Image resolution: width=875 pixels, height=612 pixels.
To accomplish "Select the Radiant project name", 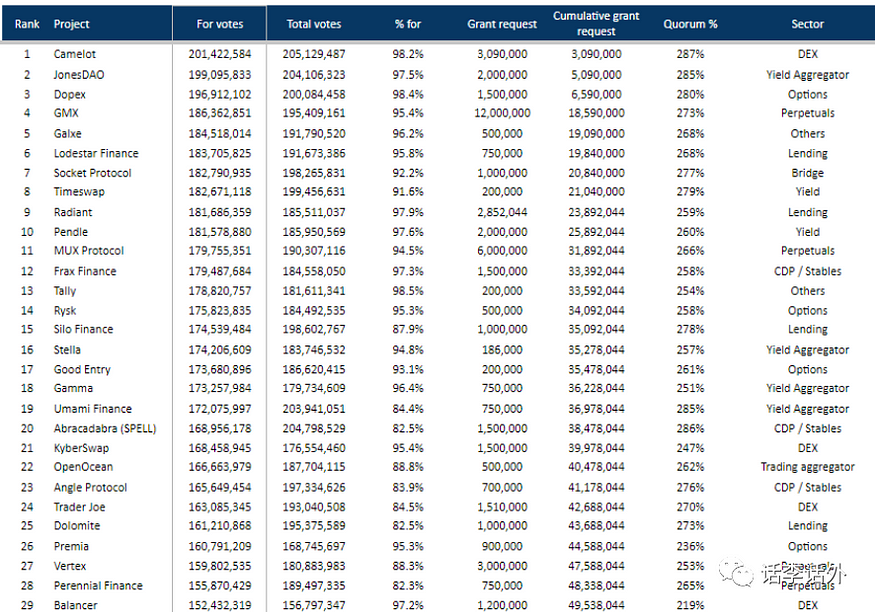I will tap(73, 212).
